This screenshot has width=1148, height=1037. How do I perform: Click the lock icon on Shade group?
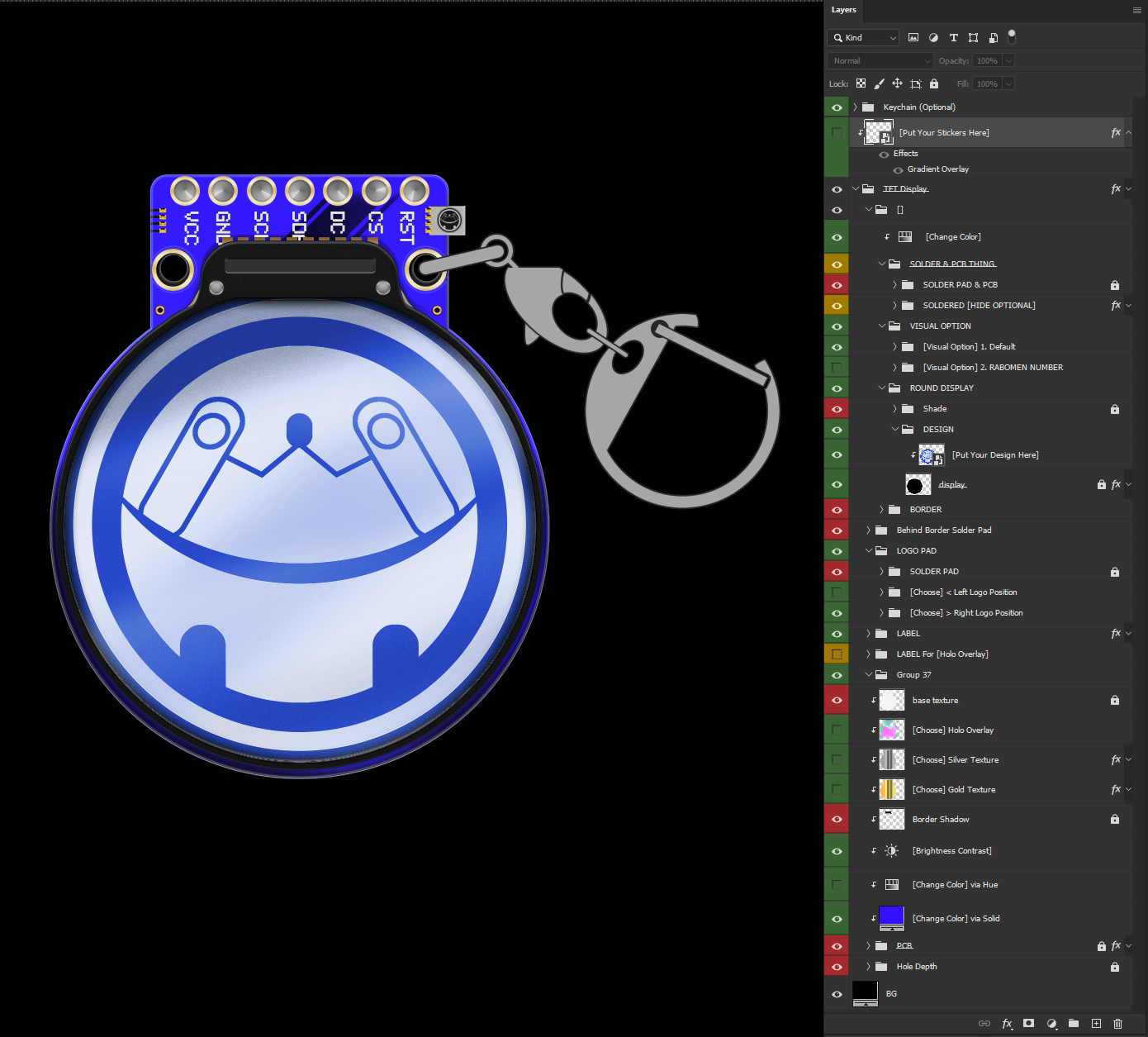[x=1115, y=409]
